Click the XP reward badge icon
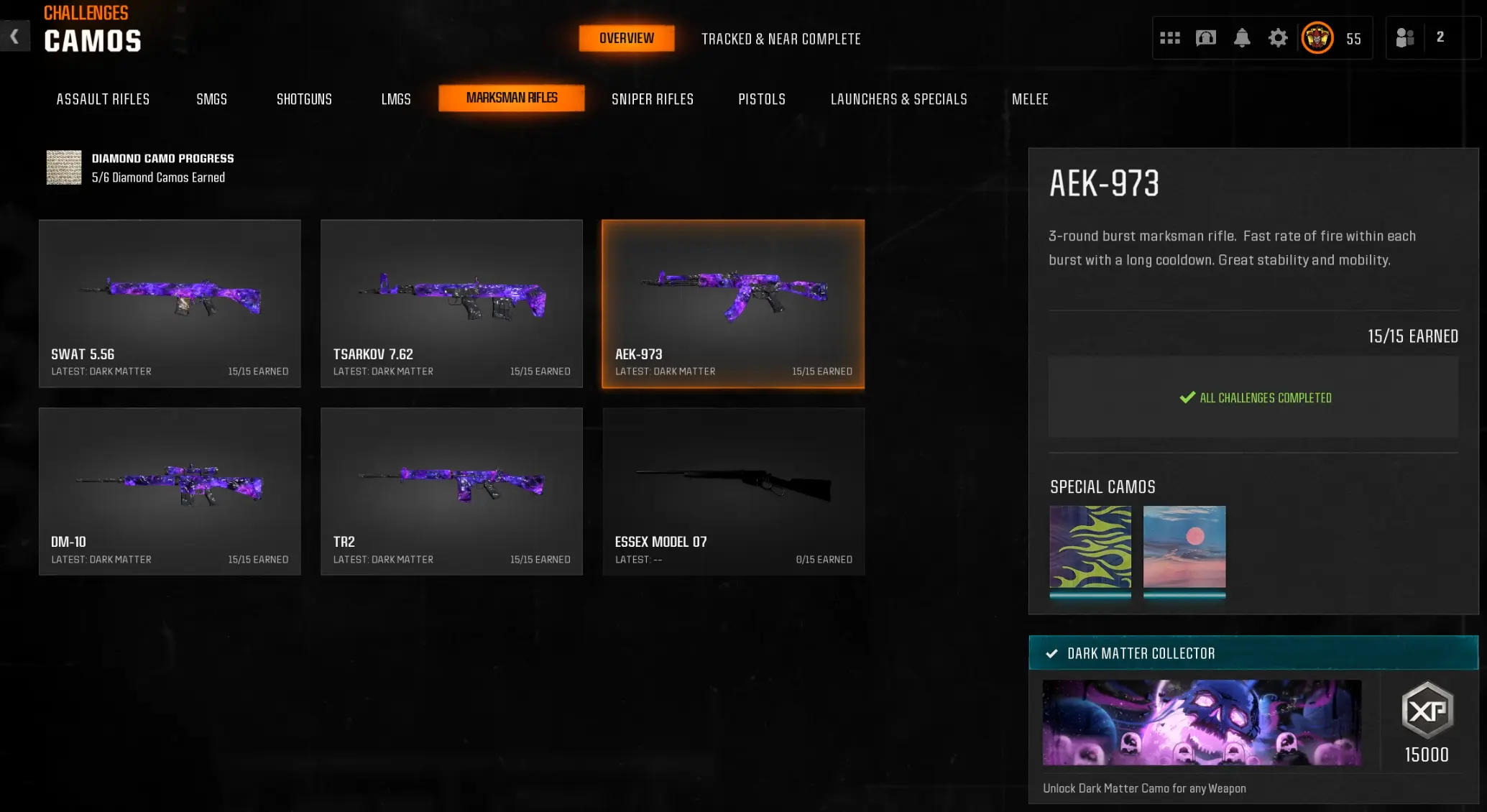Screen dimensions: 1487x812 pyautogui.click(x=1427, y=710)
